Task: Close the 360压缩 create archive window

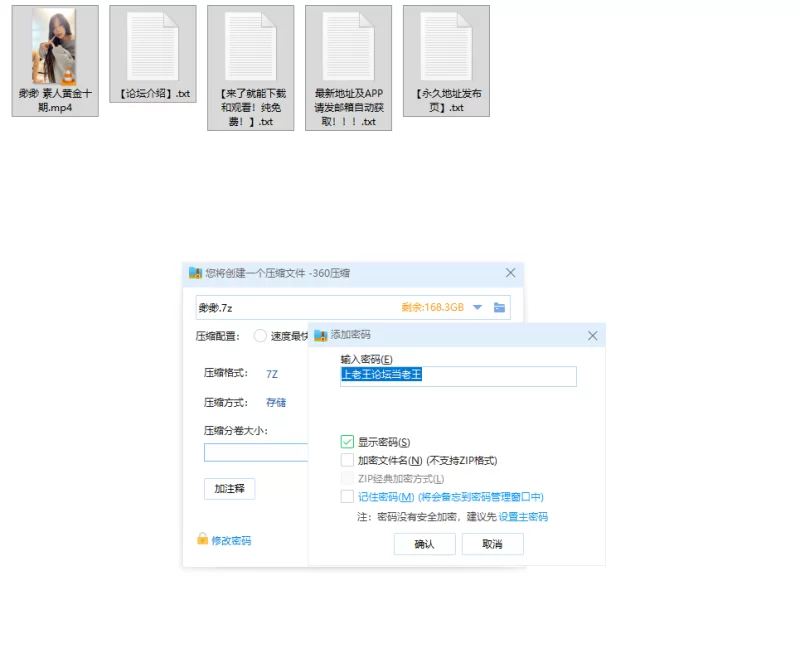Action: pyautogui.click(x=510, y=273)
